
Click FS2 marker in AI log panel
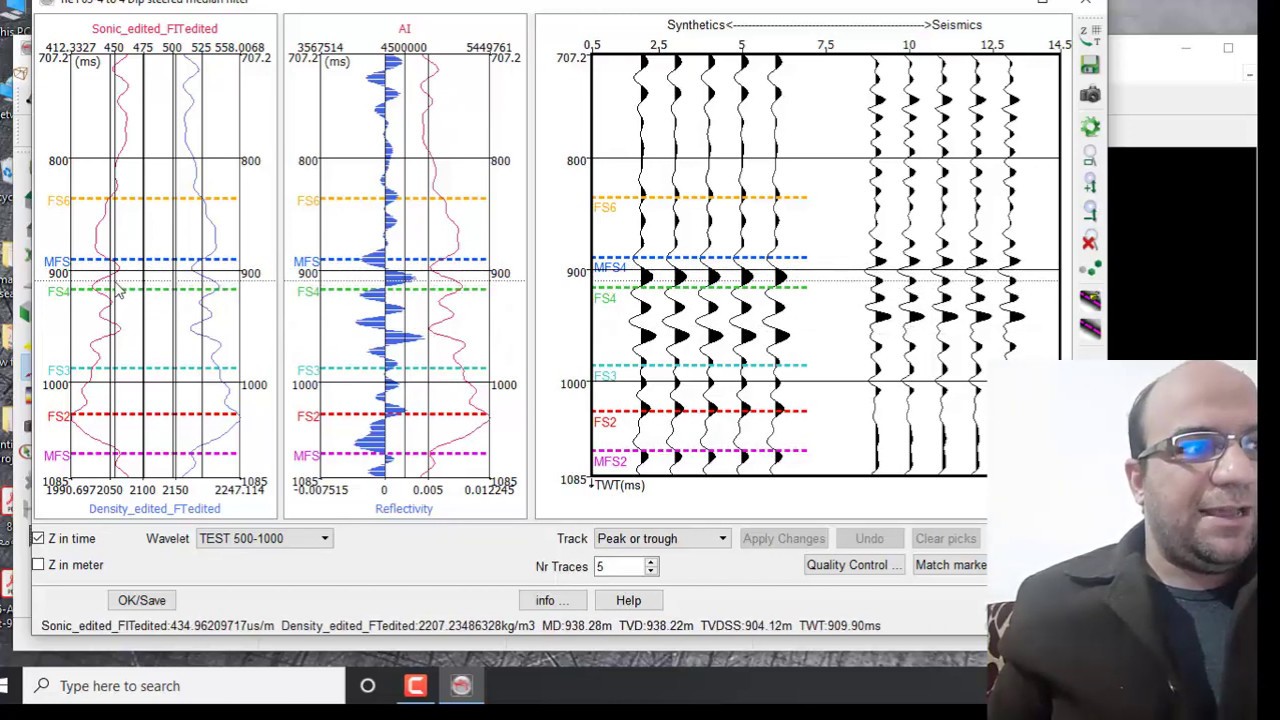[307, 416]
